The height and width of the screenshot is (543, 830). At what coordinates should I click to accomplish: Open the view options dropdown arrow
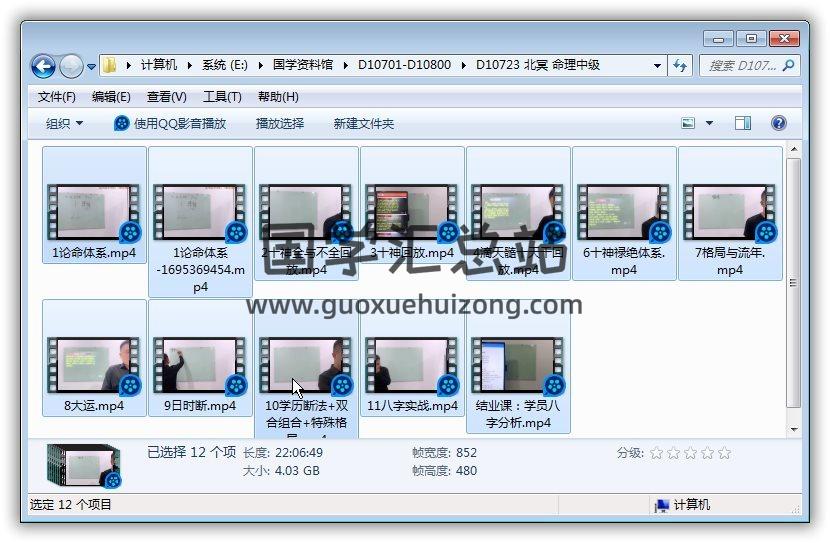[709, 123]
